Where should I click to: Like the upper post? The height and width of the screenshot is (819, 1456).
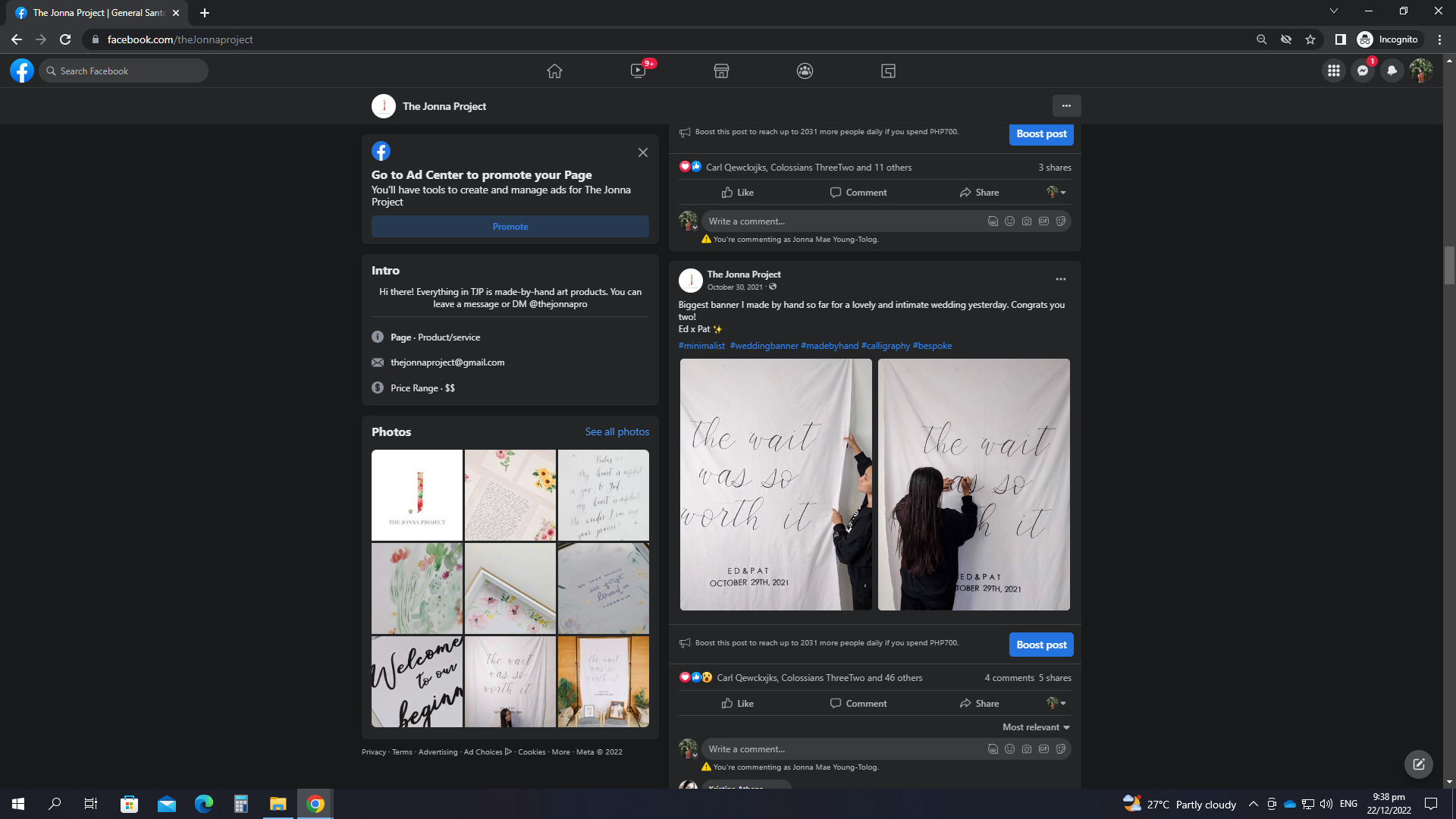coord(737,193)
